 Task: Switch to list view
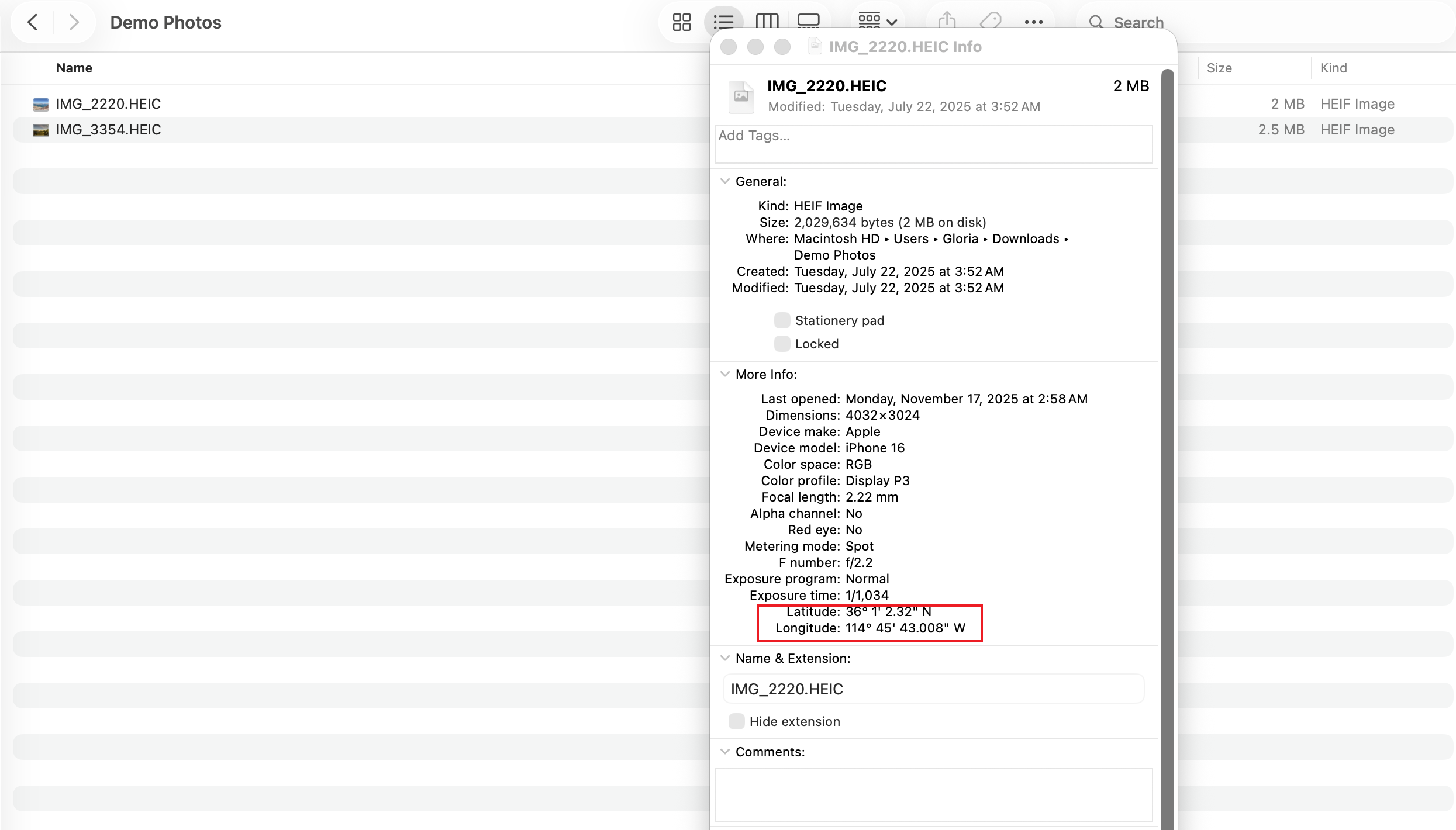click(723, 22)
